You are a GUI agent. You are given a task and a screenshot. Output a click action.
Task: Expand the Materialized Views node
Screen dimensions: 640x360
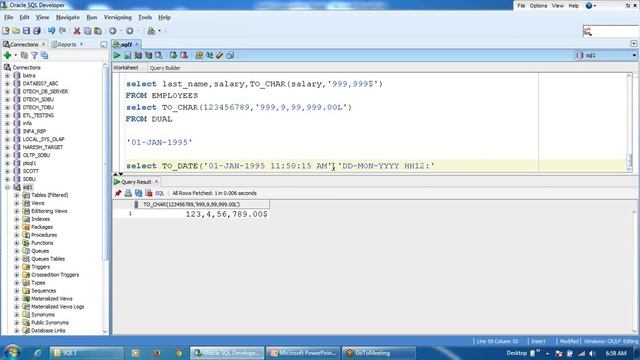pyautogui.click(x=17, y=299)
